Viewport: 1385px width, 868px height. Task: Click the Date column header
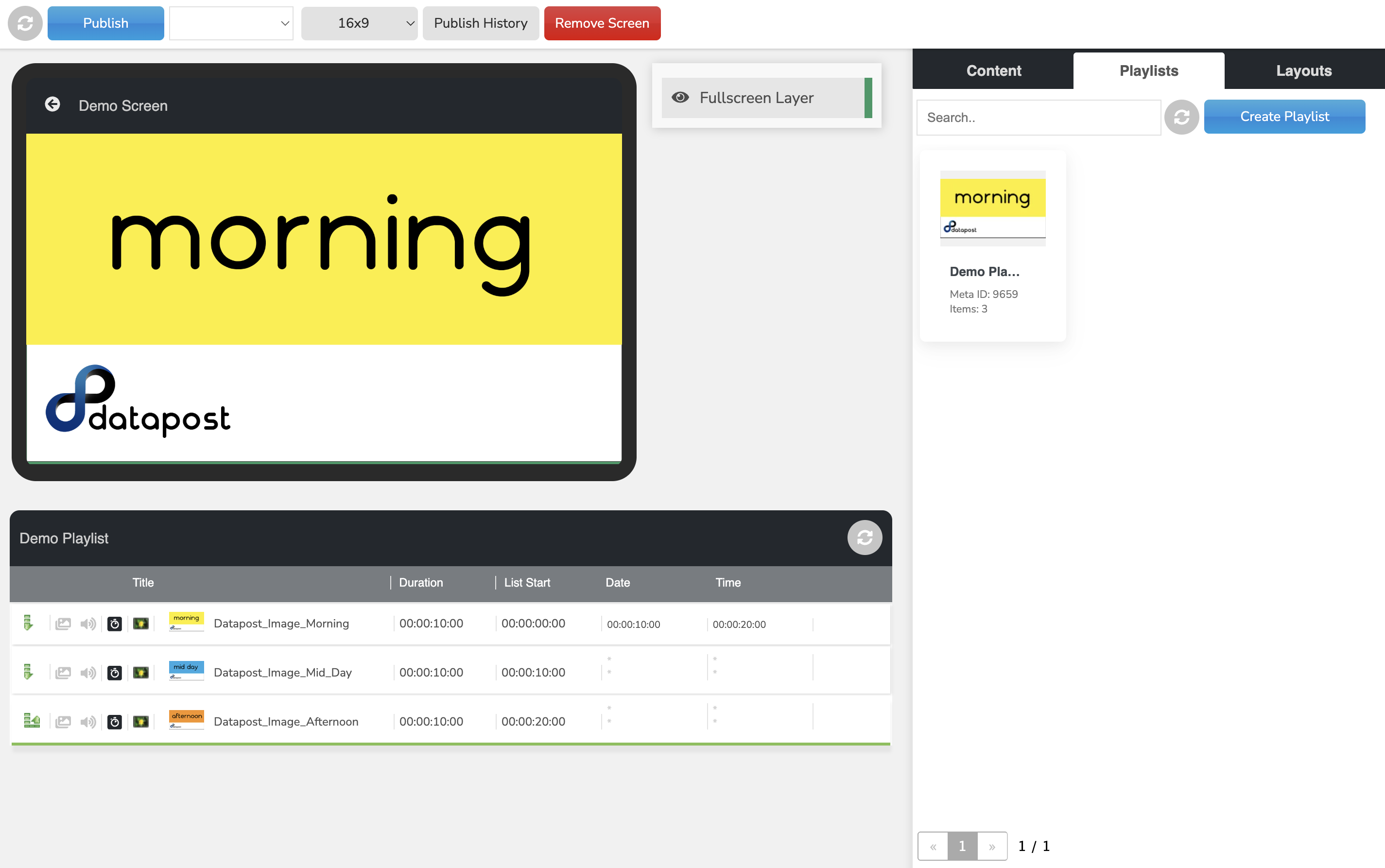point(618,583)
